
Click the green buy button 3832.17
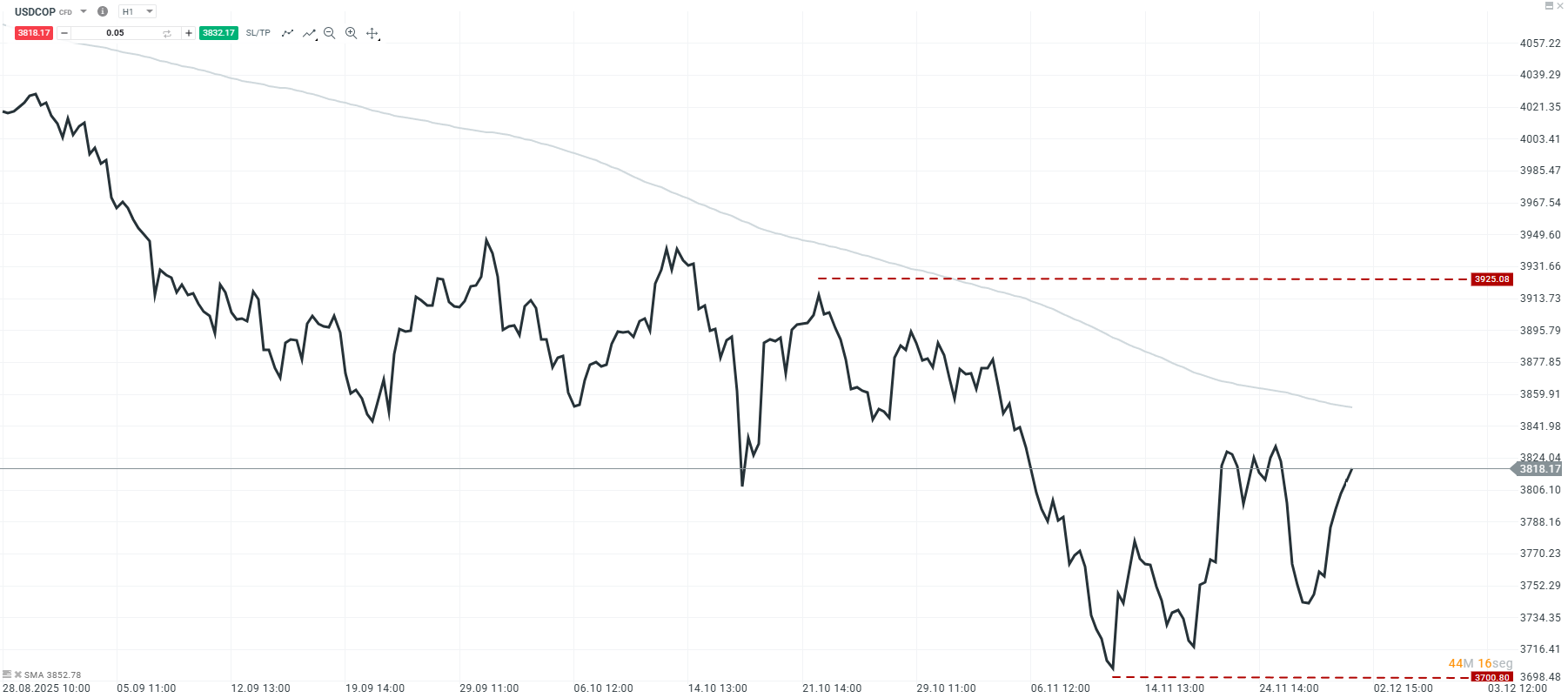(218, 33)
